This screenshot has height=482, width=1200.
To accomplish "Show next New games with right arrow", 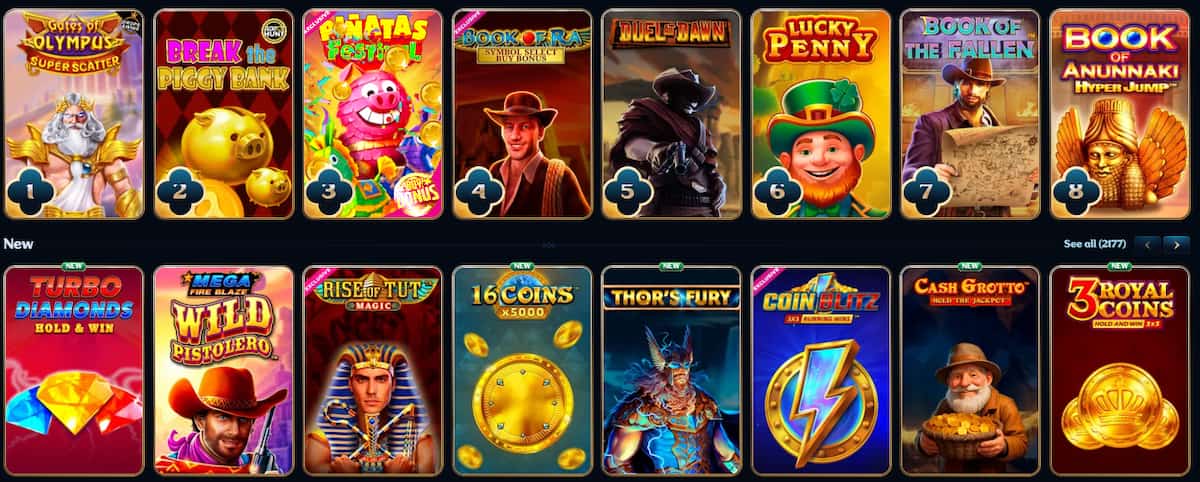I will tap(1177, 244).
